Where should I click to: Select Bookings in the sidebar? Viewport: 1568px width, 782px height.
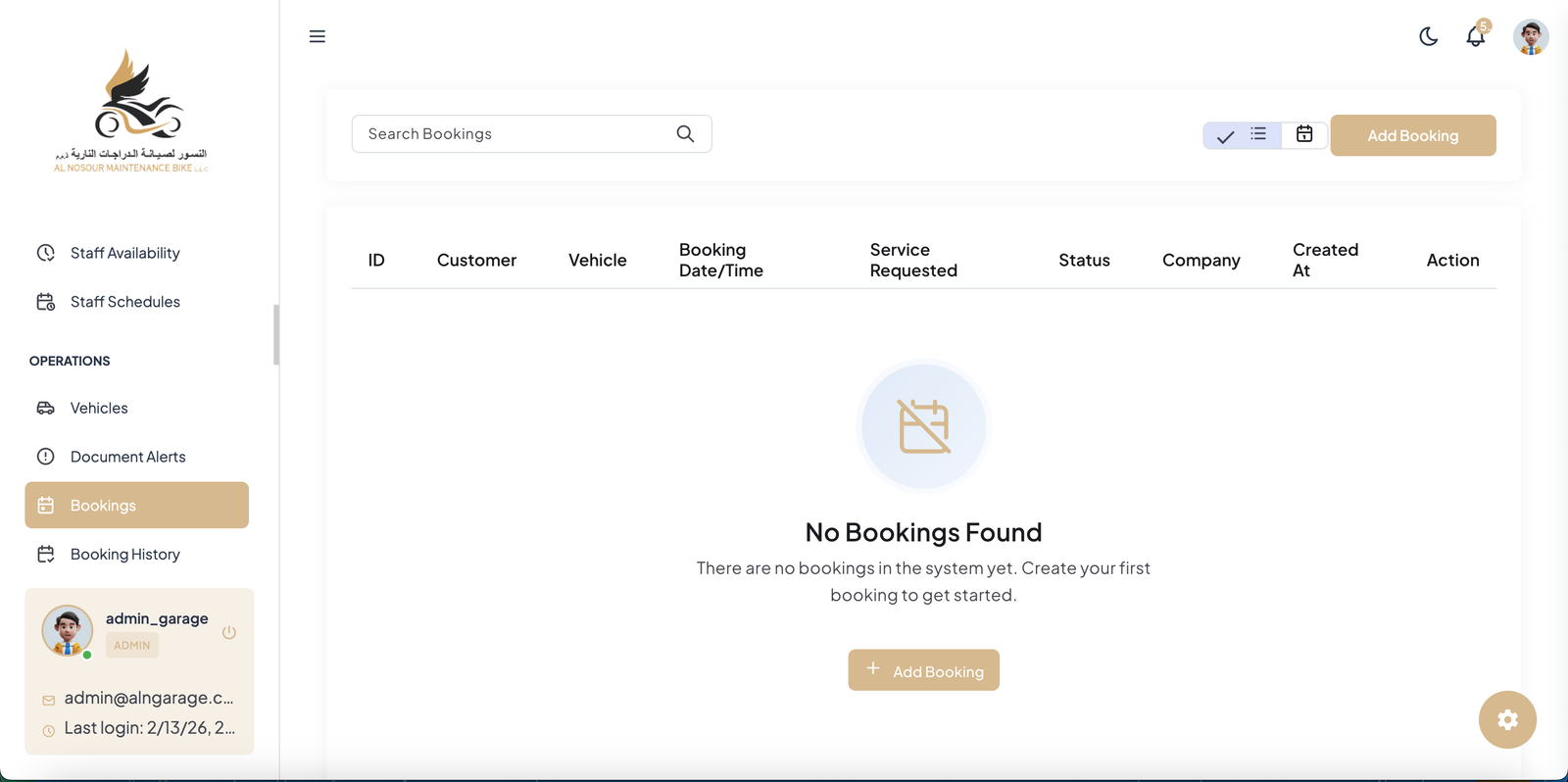point(136,506)
